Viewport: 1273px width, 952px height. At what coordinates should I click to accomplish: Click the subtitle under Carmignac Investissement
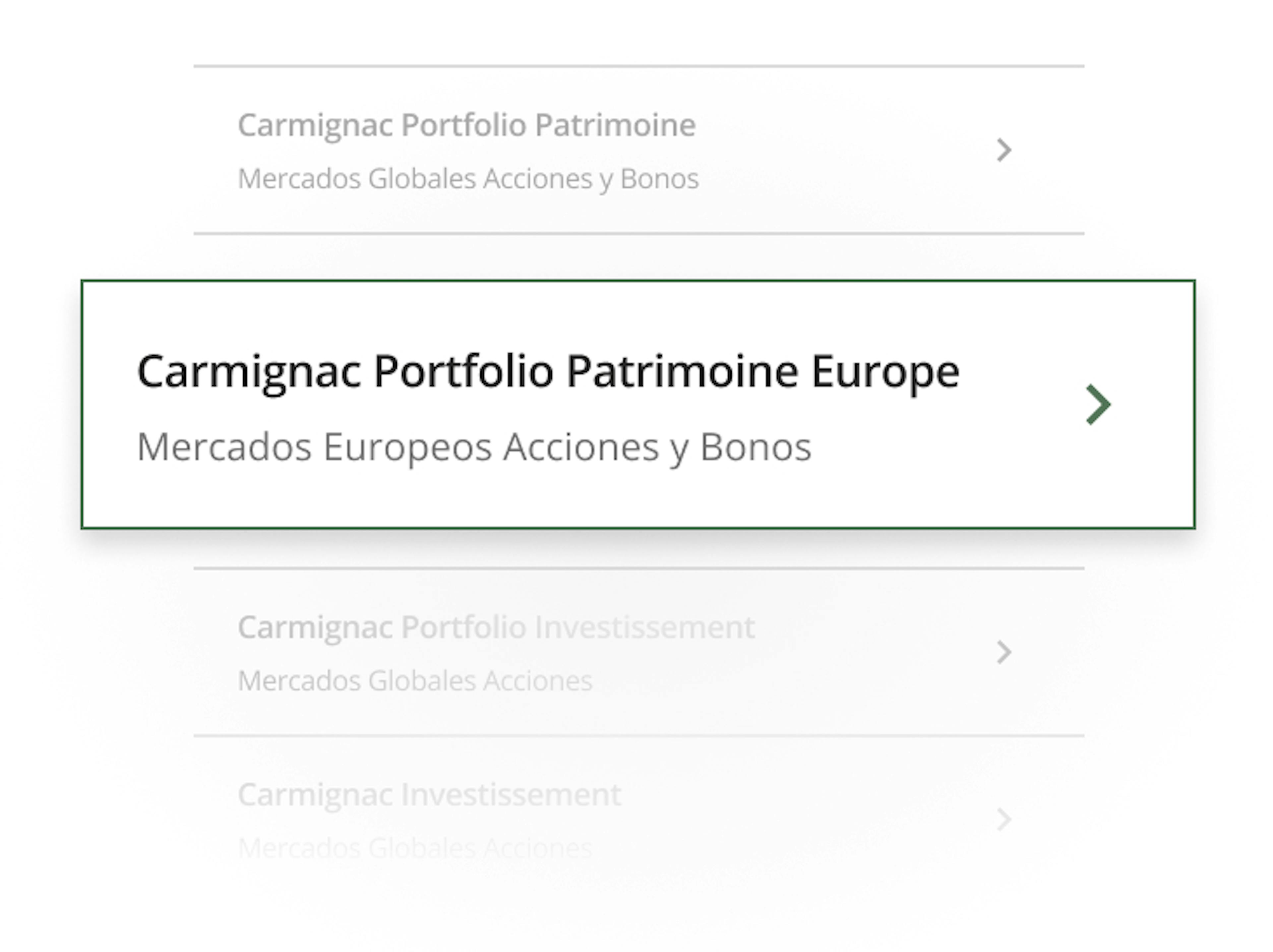pos(414,847)
